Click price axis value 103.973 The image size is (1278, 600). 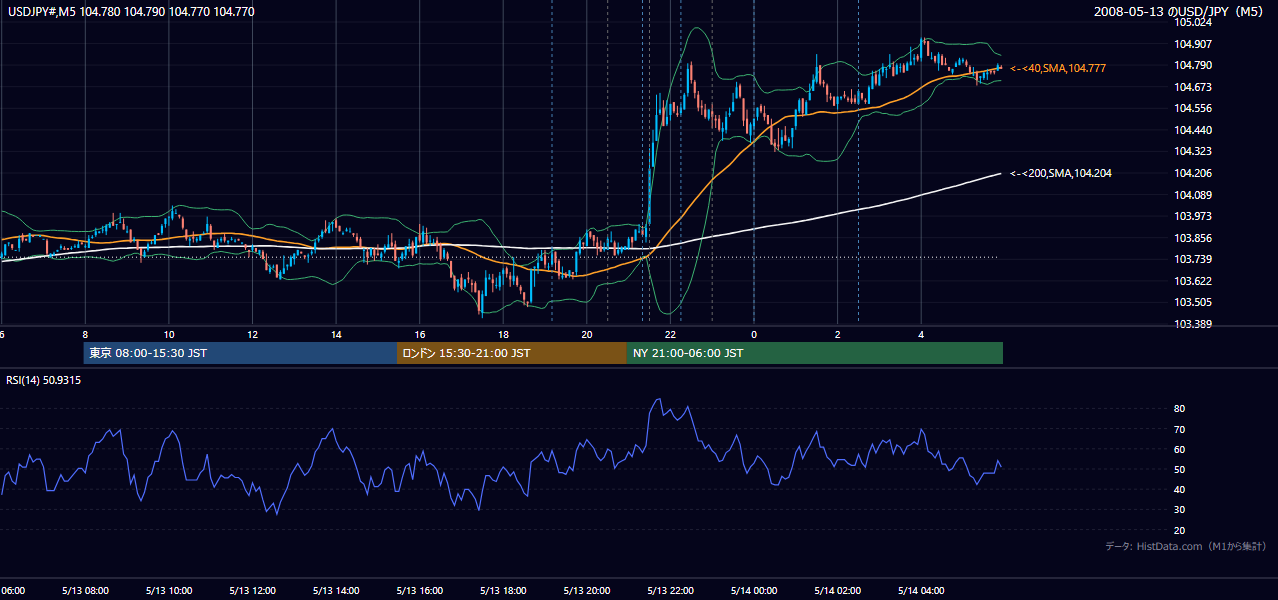click(x=1193, y=216)
